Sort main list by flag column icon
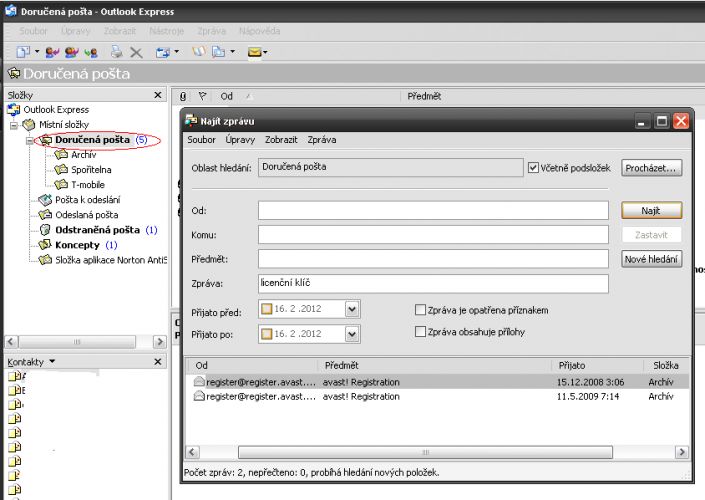Screen dimensions: 705x500 click(203, 96)
